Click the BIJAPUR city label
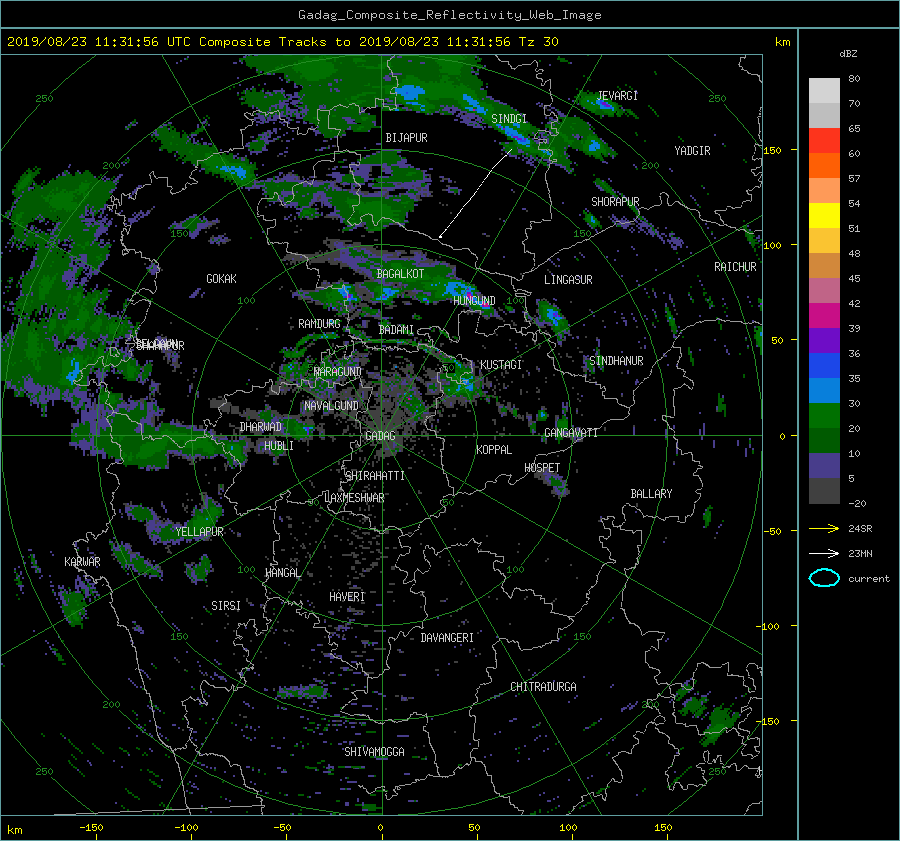 pos(406,137)
